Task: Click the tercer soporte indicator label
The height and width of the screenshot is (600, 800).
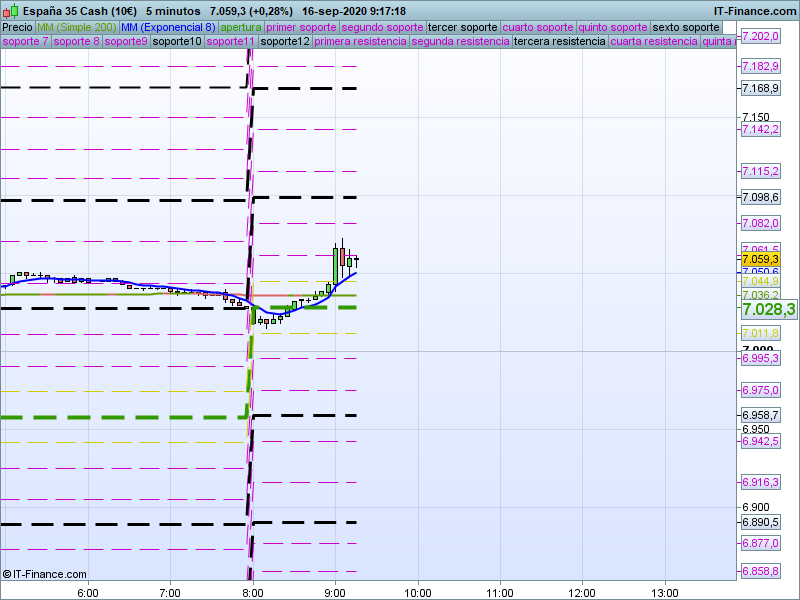Action: 461,27
